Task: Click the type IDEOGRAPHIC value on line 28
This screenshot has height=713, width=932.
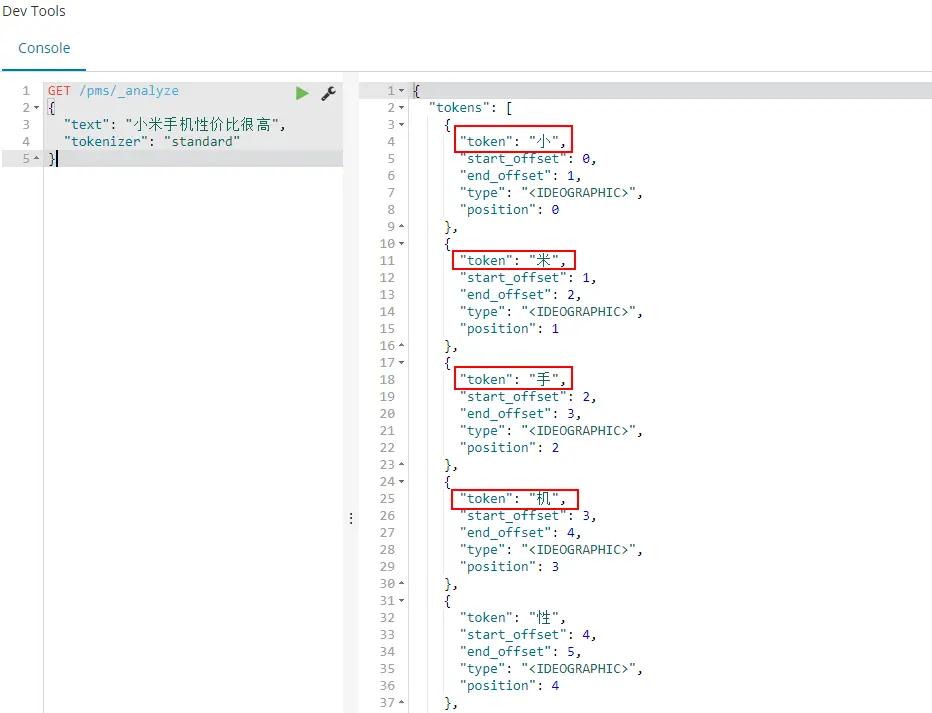Action: [x=578, y=550]
